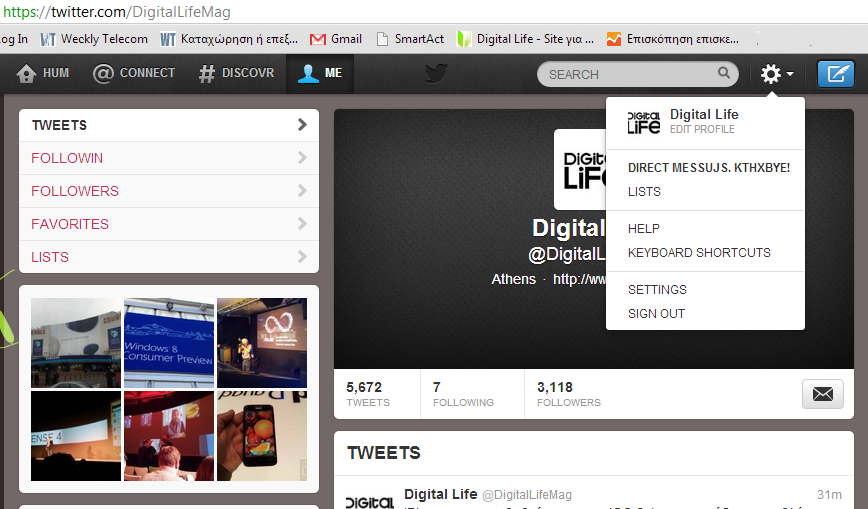868x509 pixels.
Task: Open the Windows 8 Consumer Preview photo
Action: (x=169, y=343)
